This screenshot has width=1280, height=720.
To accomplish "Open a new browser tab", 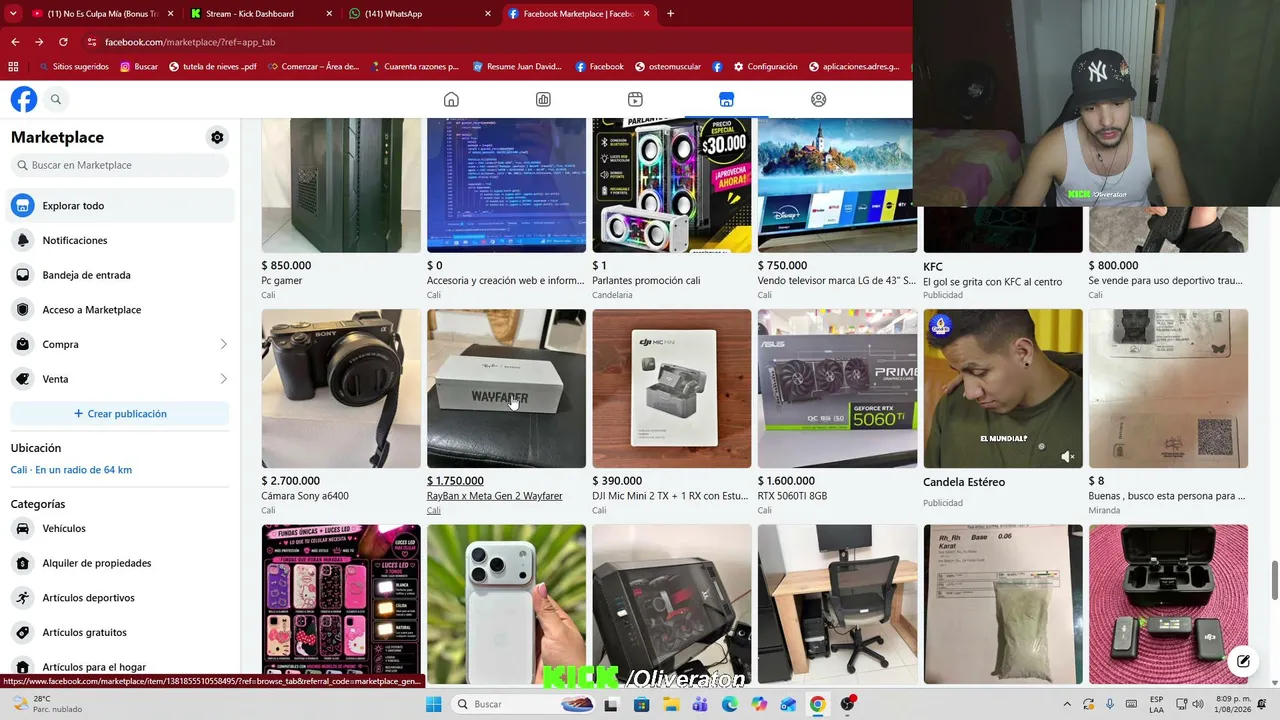I will pos(670,14).
